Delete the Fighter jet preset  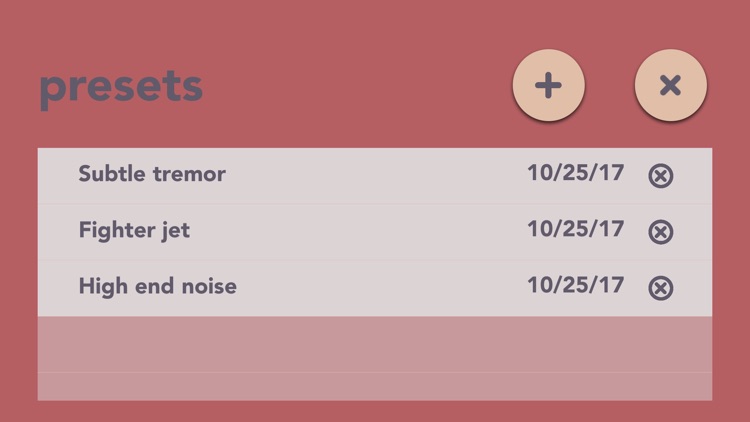click(x=661, y=232)
